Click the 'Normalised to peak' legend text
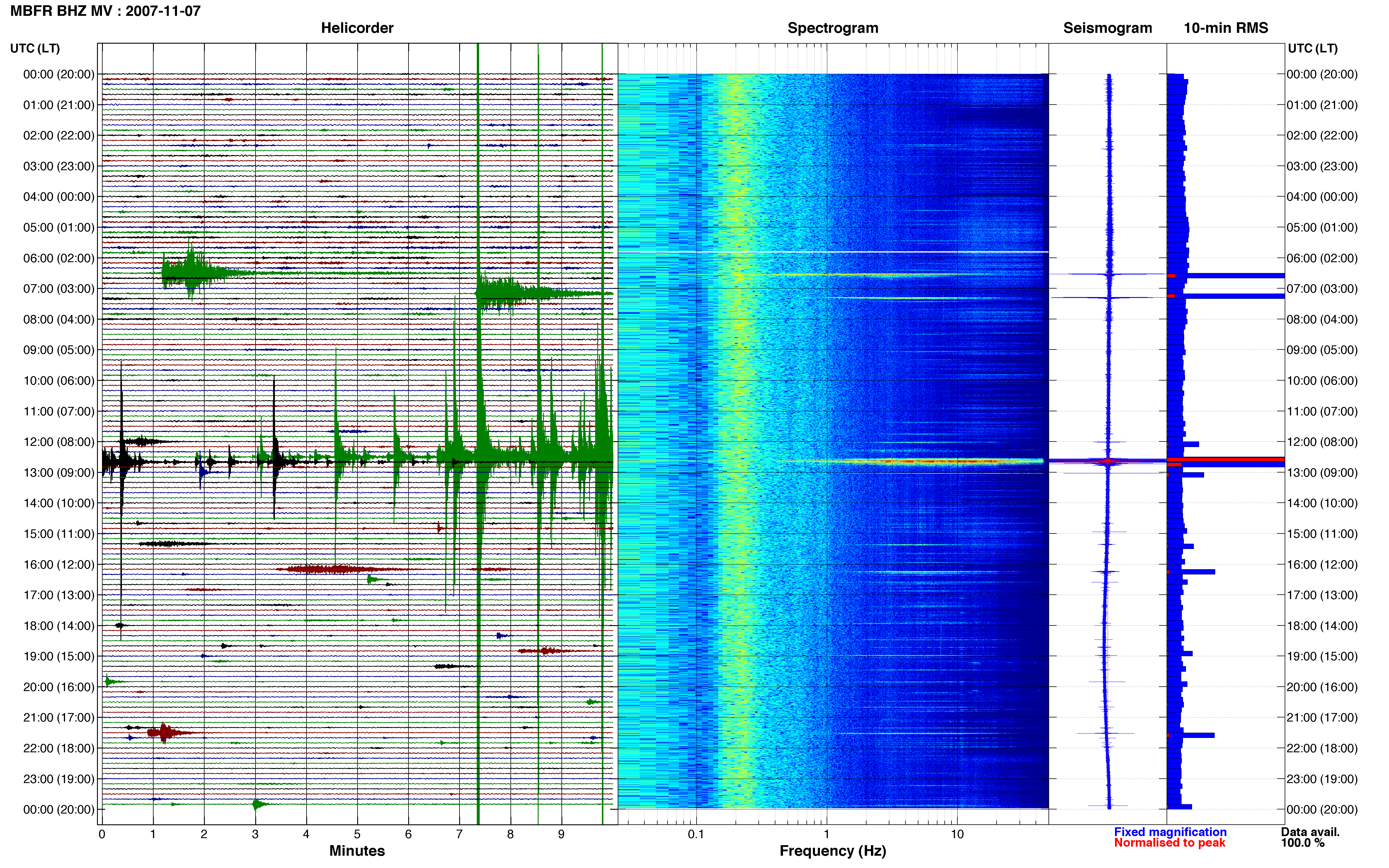Image resolution: width=1389 pixels, height=868 pixels. click(1169, 843)
